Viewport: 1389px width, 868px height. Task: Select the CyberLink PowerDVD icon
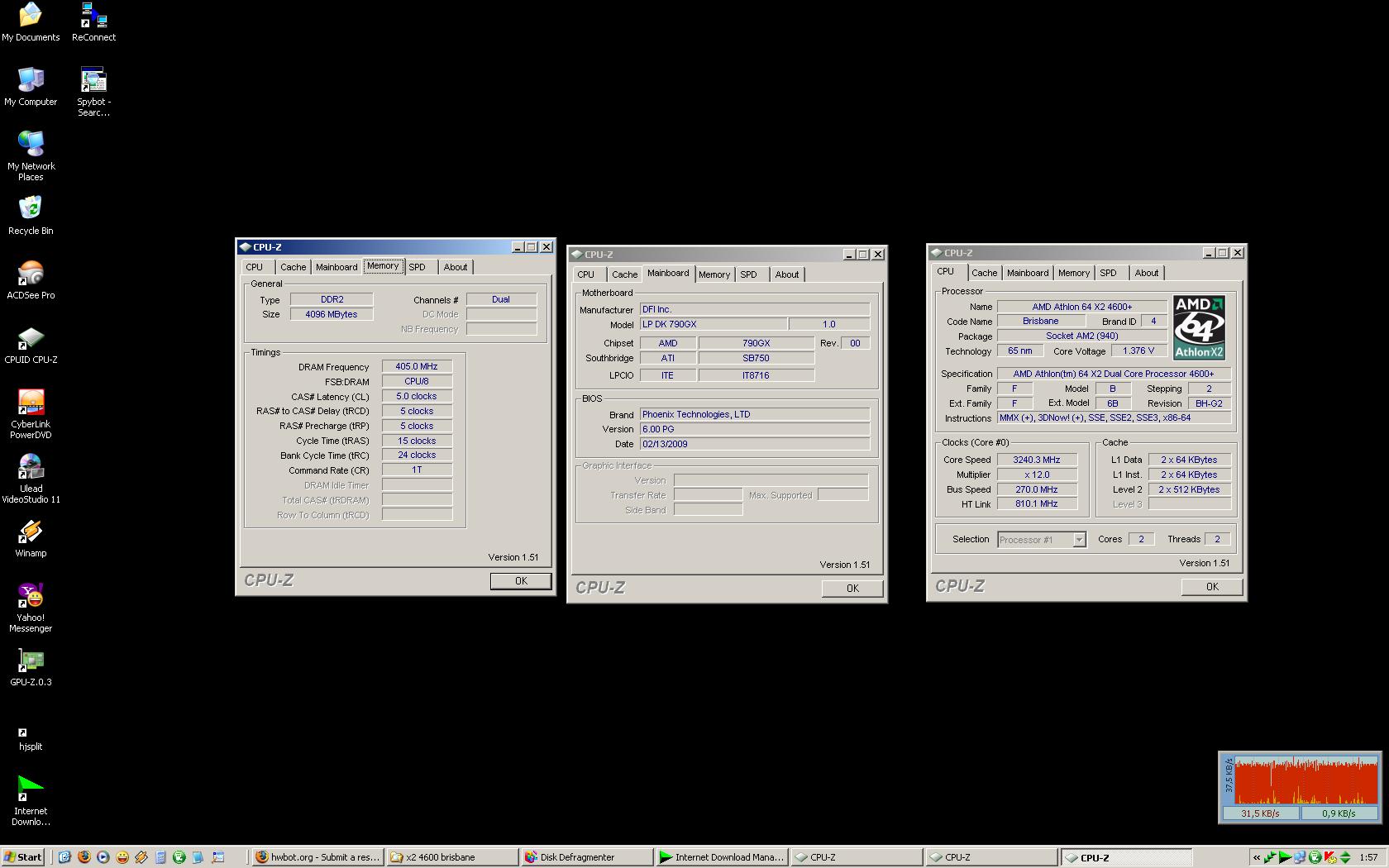tap(31, 414)
